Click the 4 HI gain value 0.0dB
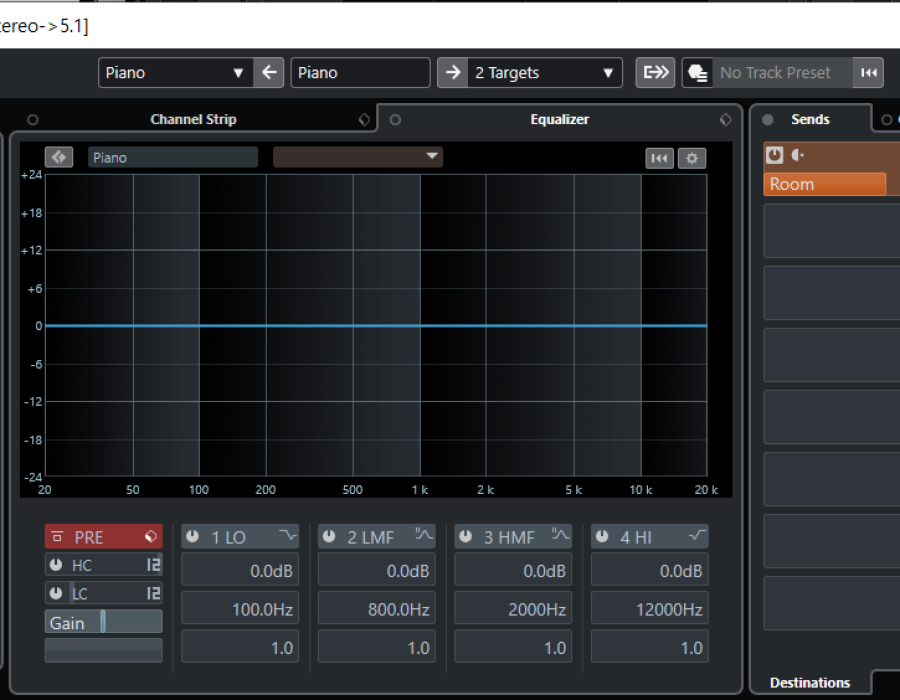 pos(650,570)
